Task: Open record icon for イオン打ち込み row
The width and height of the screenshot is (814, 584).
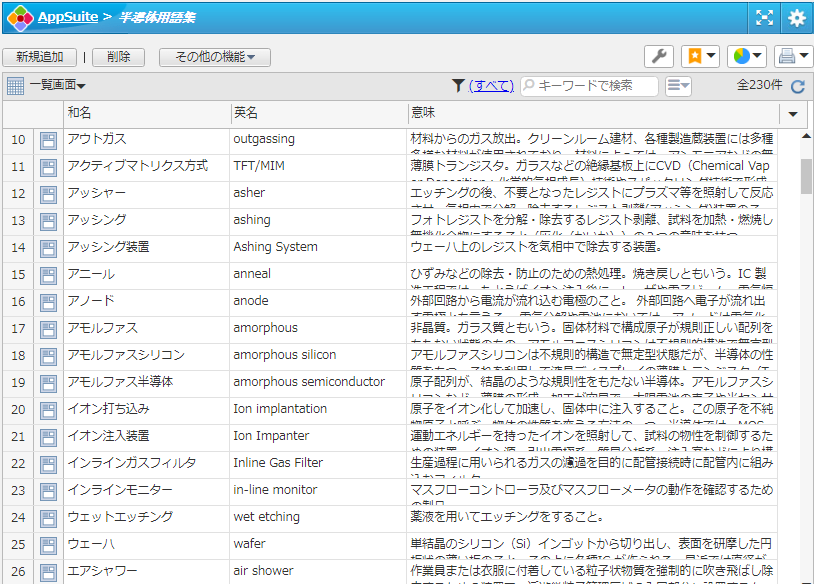Action: pyautogui.click(x=48, y=410)
